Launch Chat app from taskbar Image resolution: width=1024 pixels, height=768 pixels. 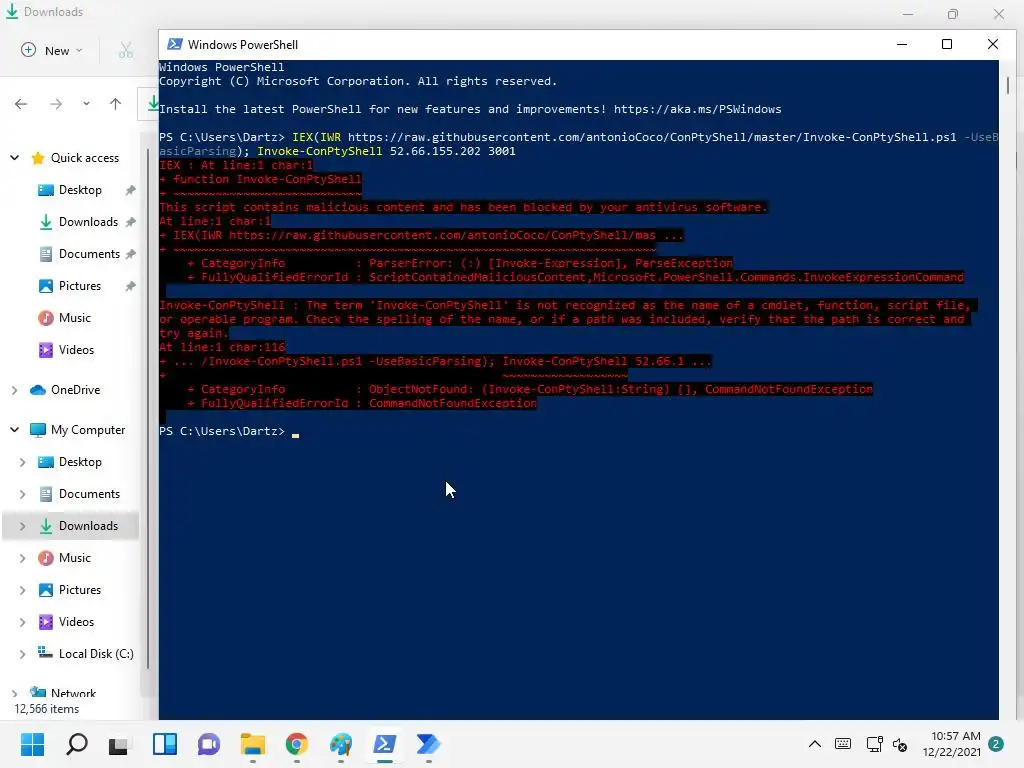(x=209, y=744)
